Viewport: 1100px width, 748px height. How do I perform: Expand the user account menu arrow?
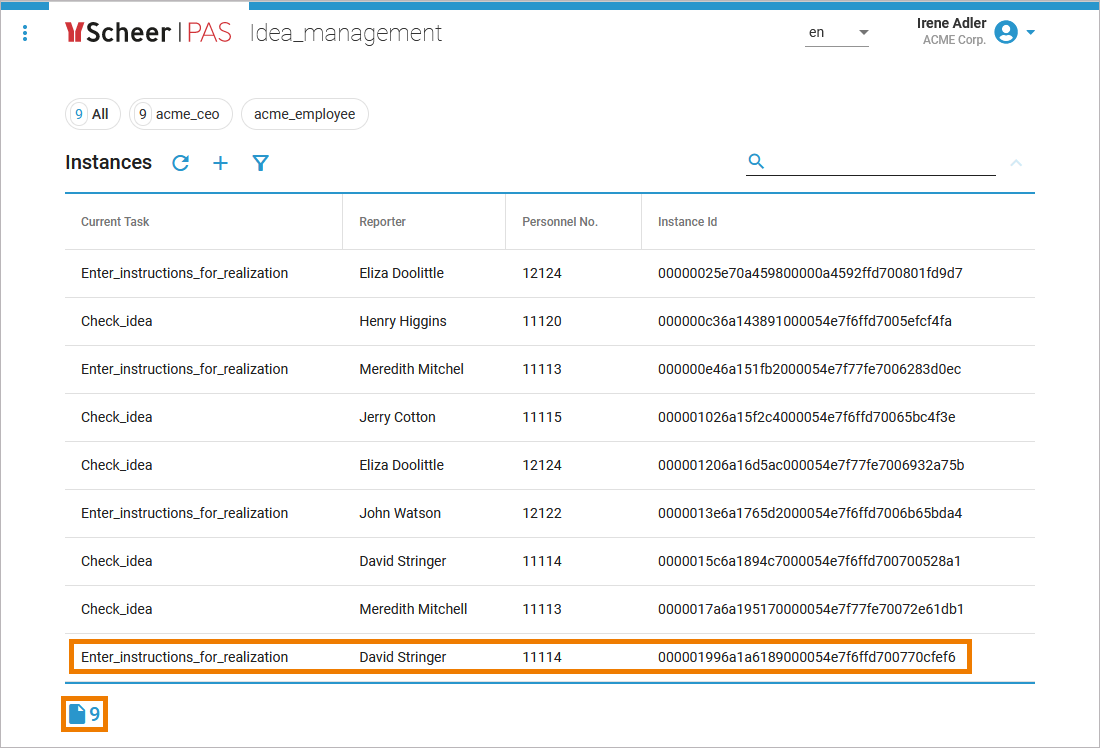tap(1031, 32)
